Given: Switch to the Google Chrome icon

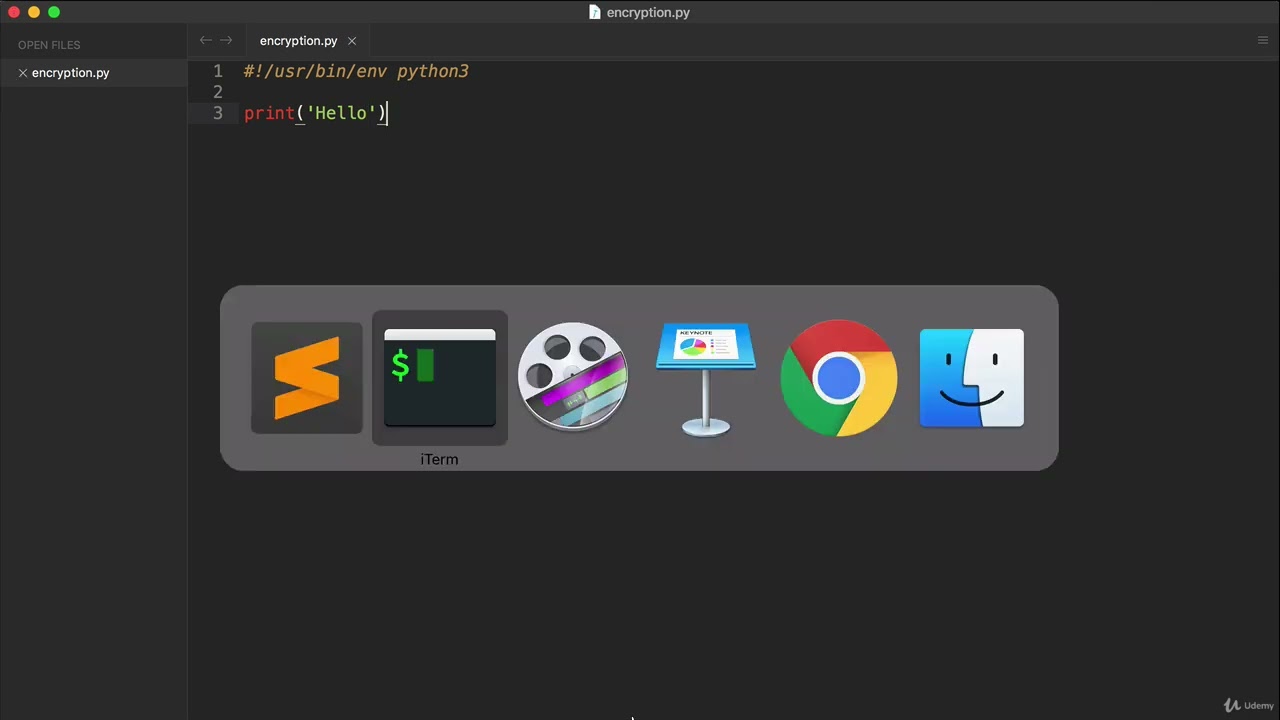Looking at the screenshot, I should pos(839,378).
